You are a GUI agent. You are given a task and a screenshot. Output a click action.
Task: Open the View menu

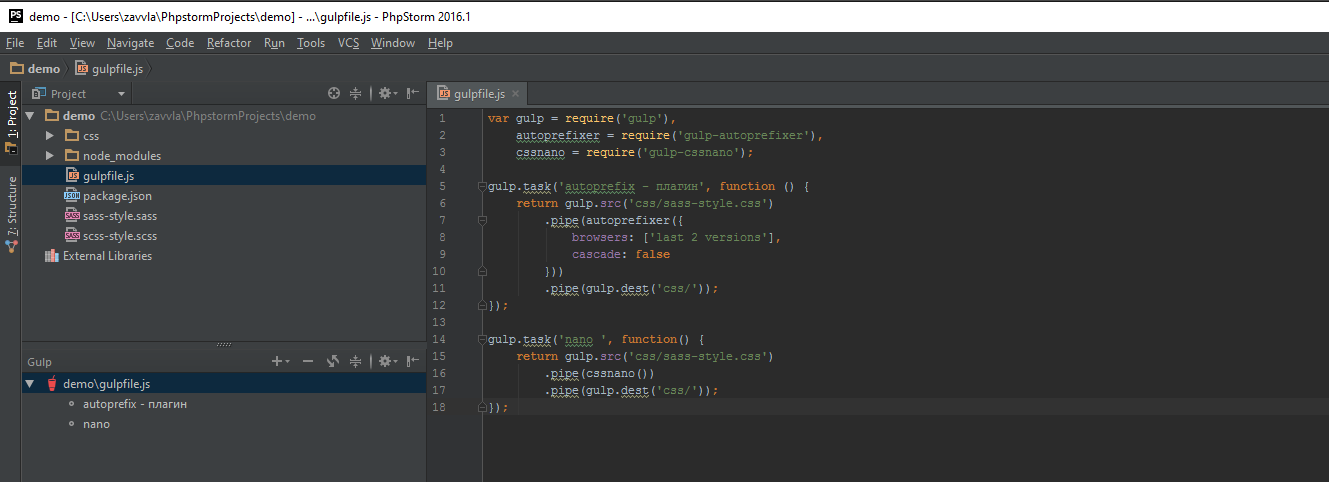82,43
